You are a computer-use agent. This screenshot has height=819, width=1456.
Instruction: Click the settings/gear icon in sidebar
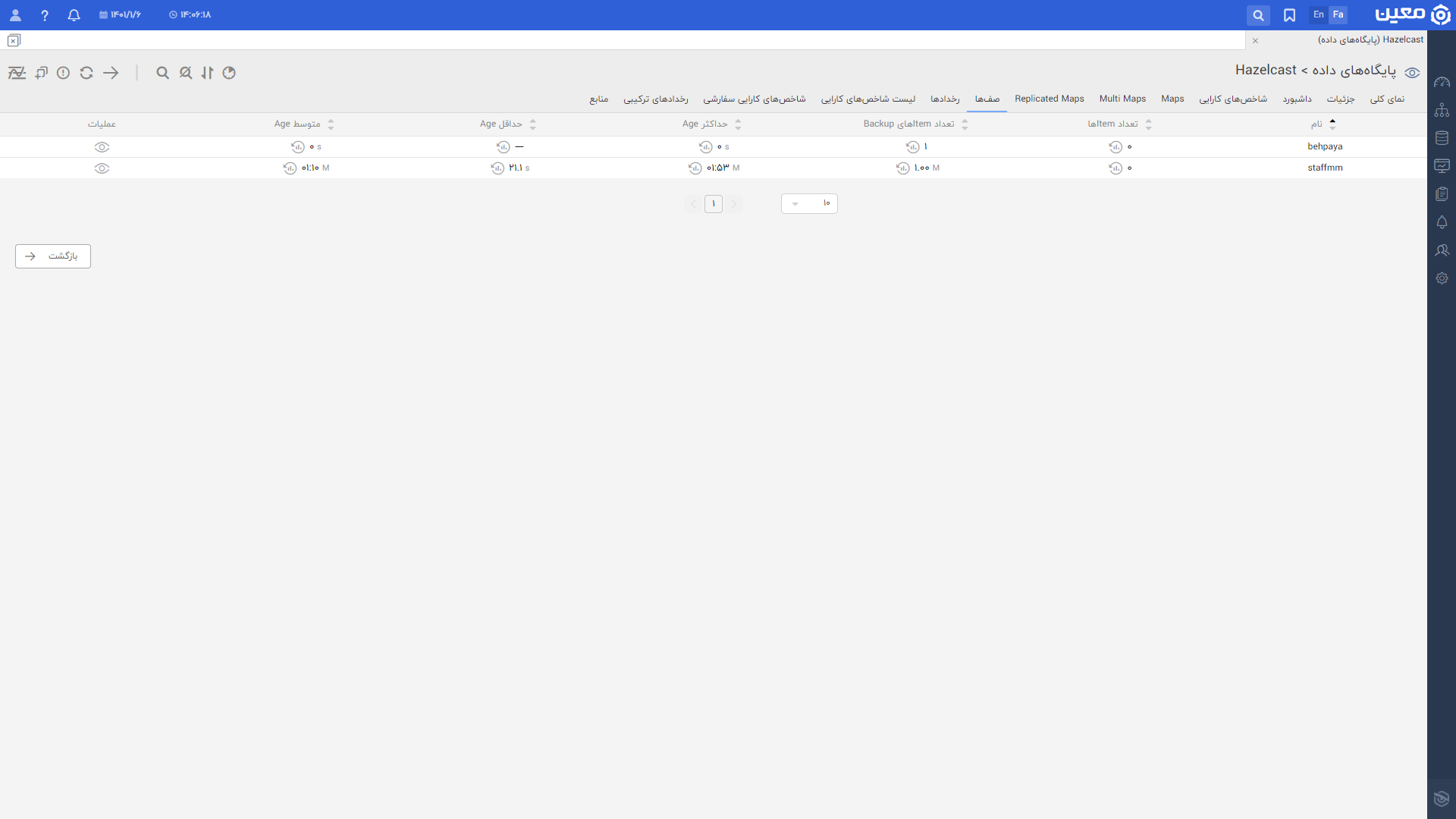tap(1442, 278)
